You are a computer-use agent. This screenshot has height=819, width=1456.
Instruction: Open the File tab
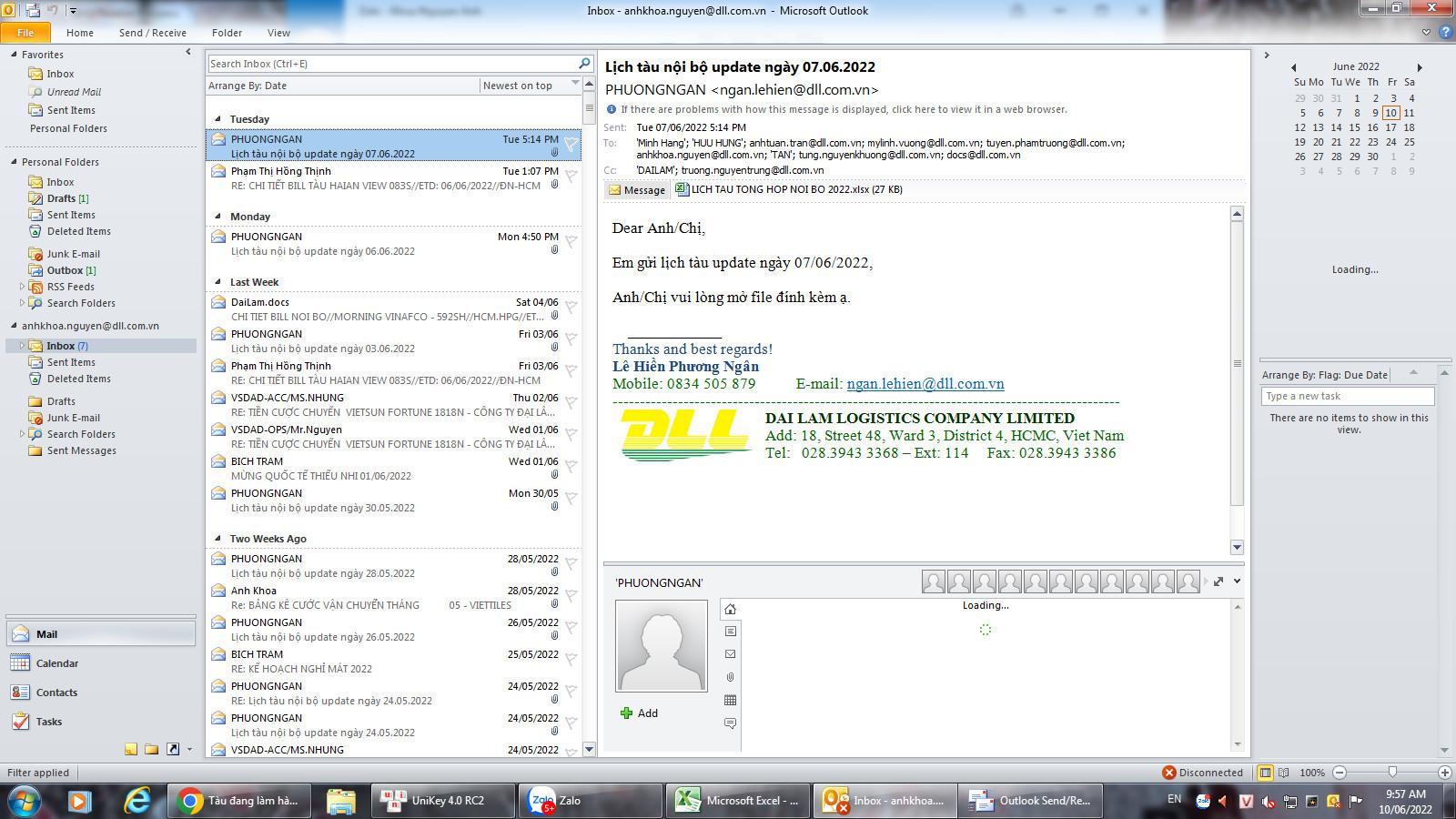(25, 33)
